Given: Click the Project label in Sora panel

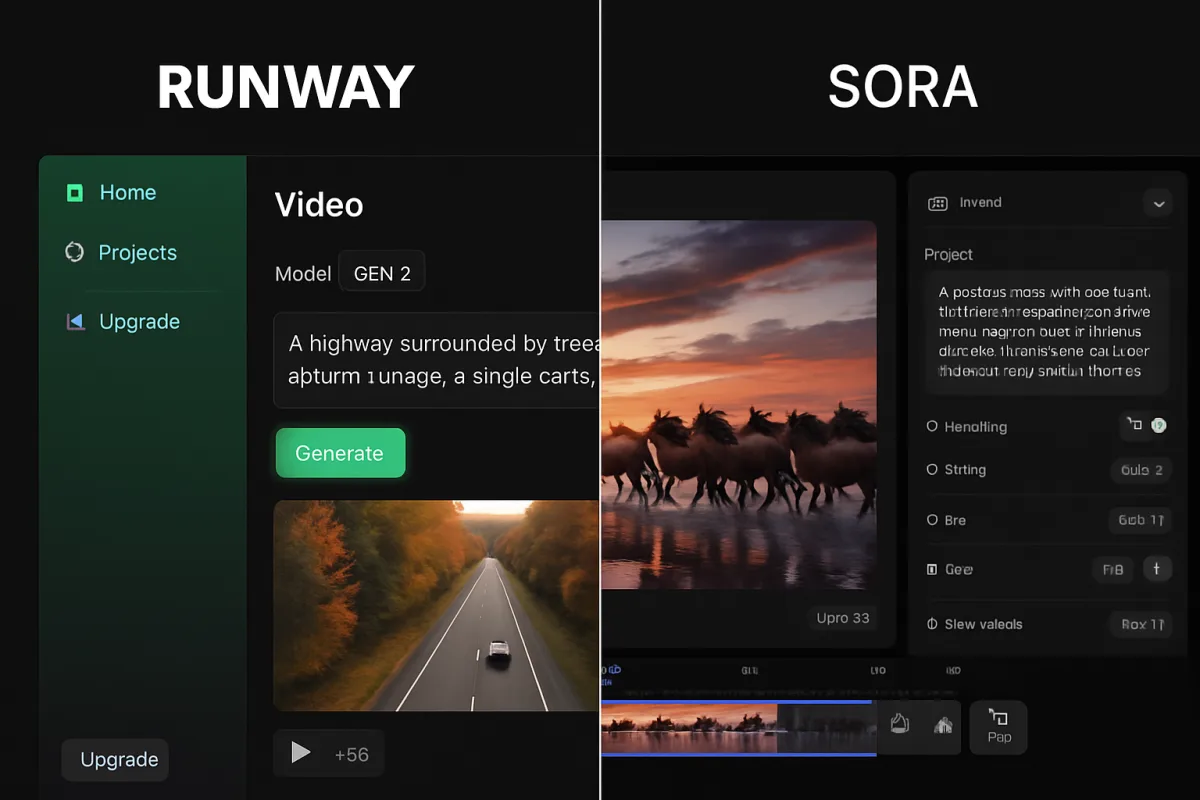Looking at the screenshot, I should click(948, 255).
